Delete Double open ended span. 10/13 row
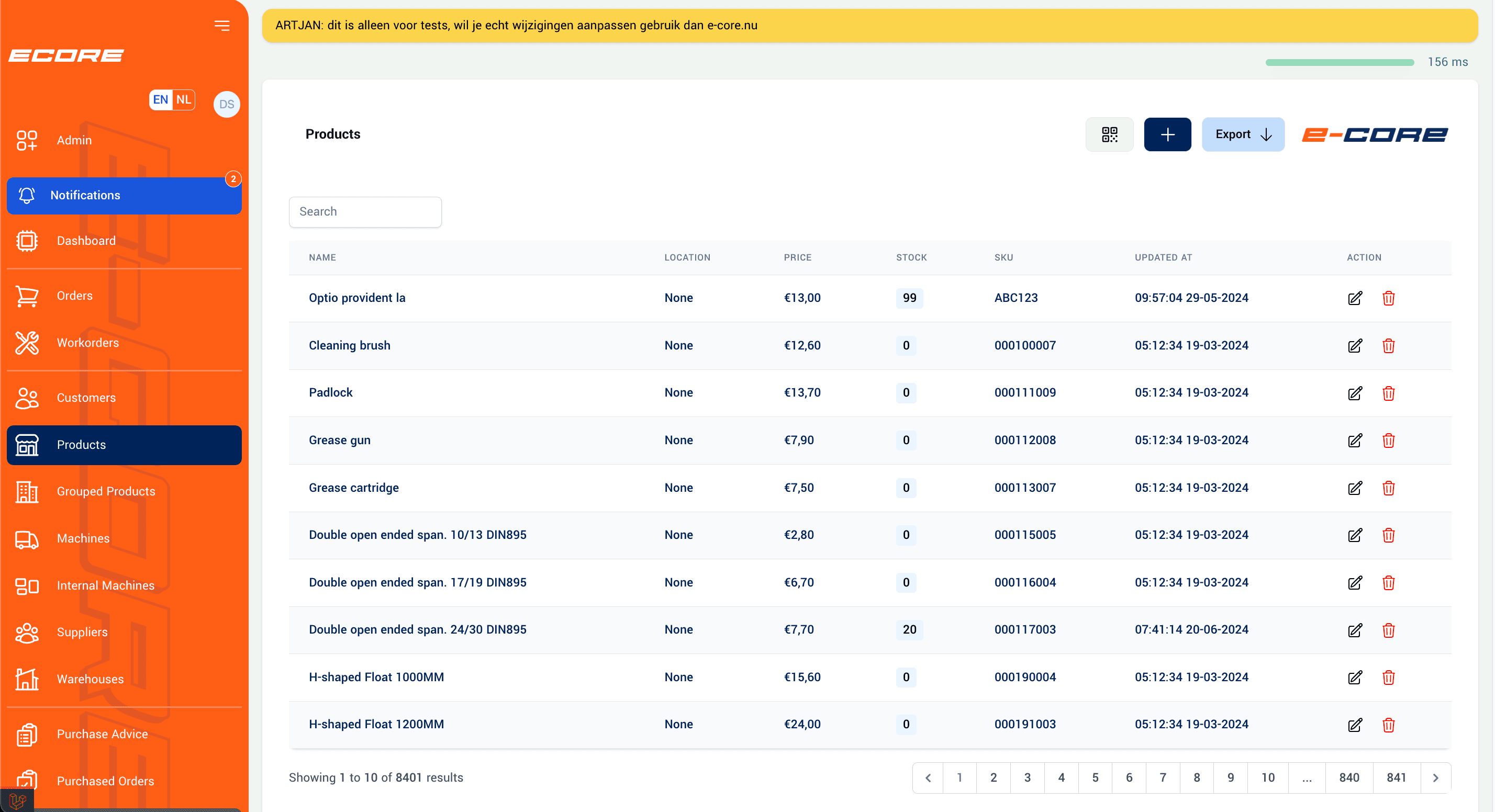Screen dimensions: 1495x812 (x=1388, y=535)
